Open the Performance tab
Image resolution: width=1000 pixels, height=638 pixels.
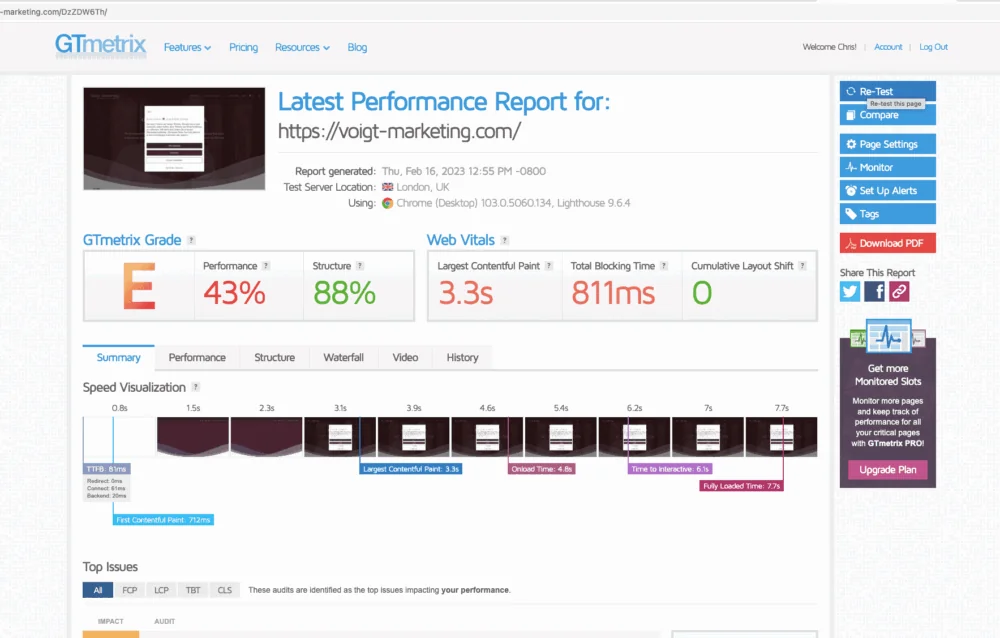(197, 357)
